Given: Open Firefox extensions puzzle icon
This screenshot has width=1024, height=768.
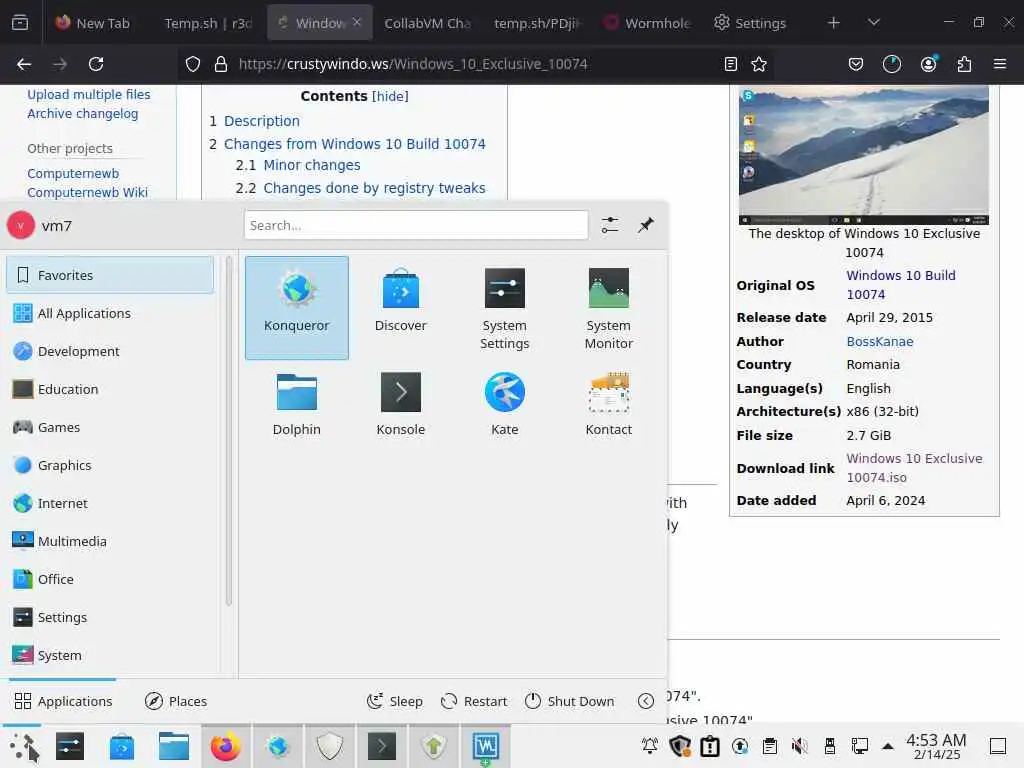Looking at the screenshot, I should click(964, 64).
